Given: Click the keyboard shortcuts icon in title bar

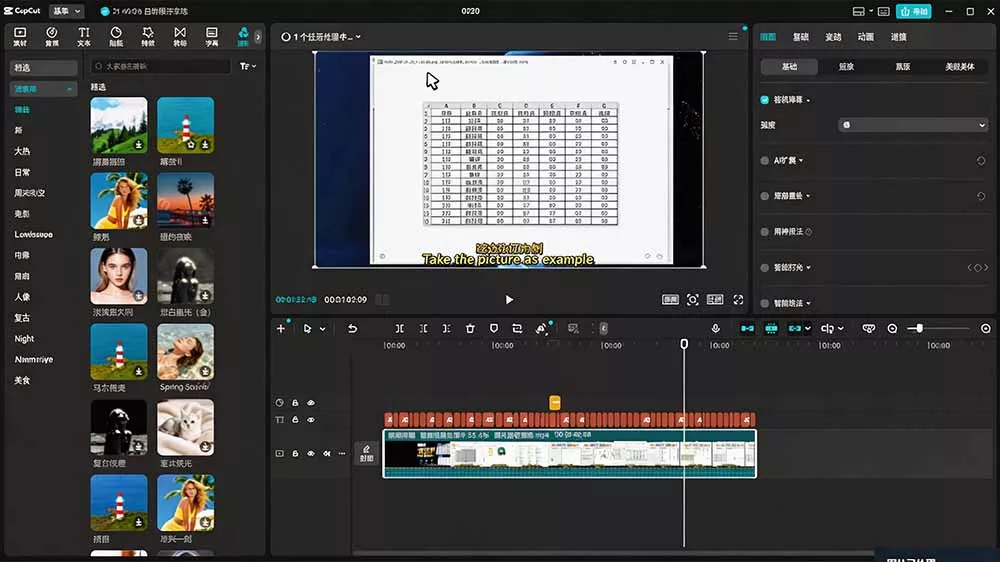Looking at the screenshot, I should point(883,11).
